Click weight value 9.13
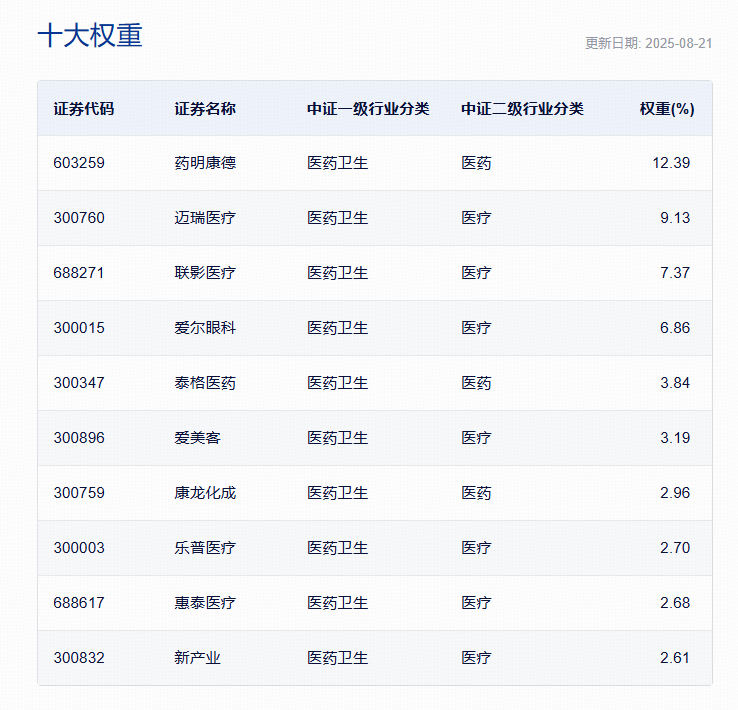The width and height of the screenshot is (738, 710). point(675,218)
